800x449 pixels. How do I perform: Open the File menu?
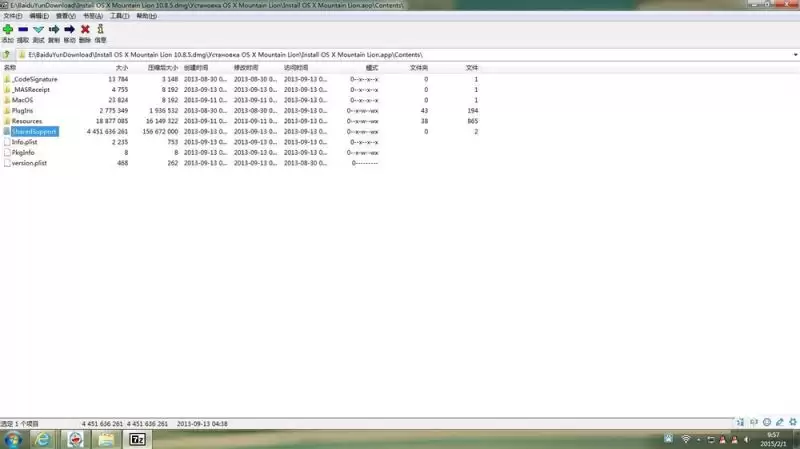click(13, 16)
